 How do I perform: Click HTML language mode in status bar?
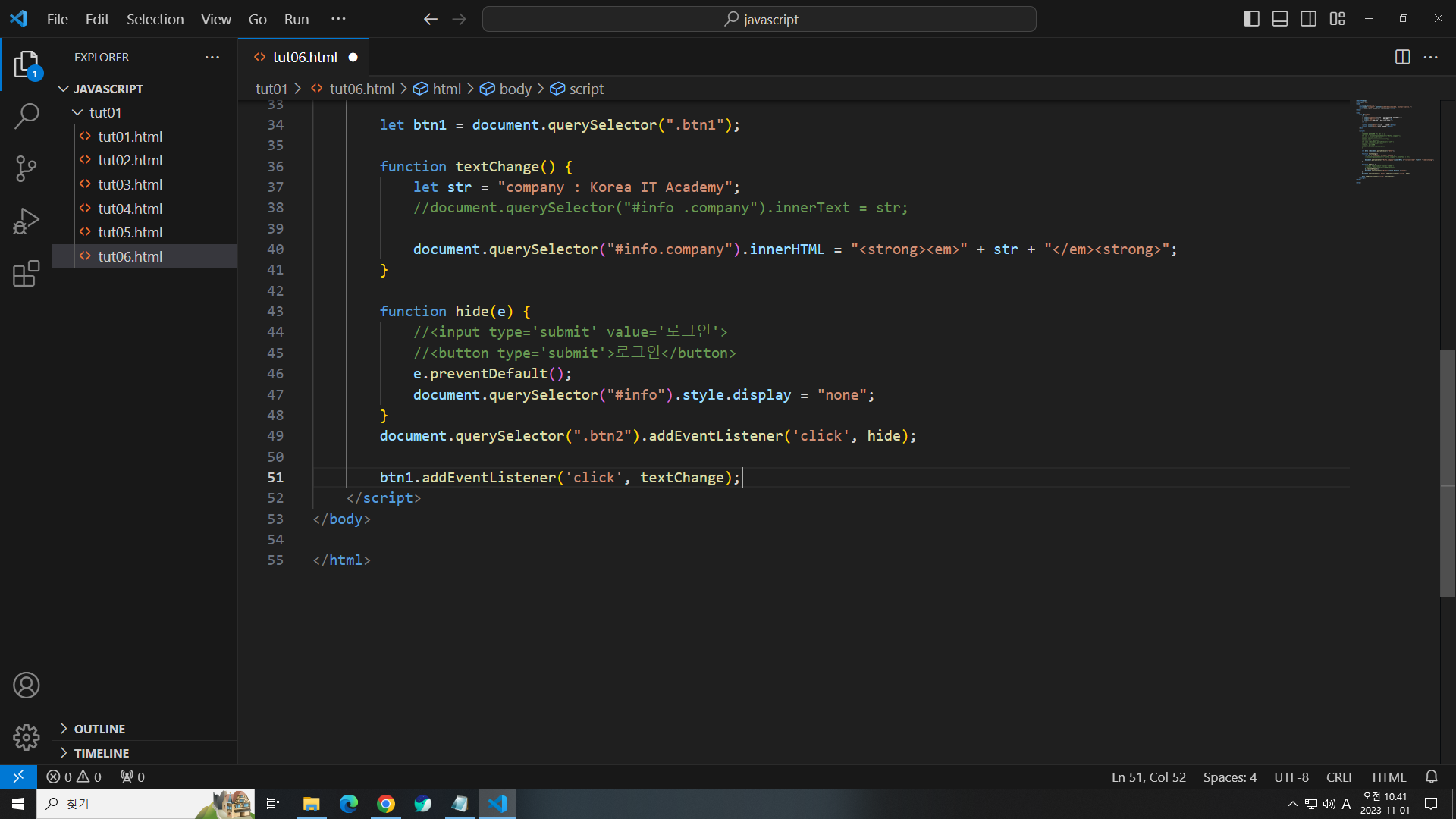click(1389, 777)
